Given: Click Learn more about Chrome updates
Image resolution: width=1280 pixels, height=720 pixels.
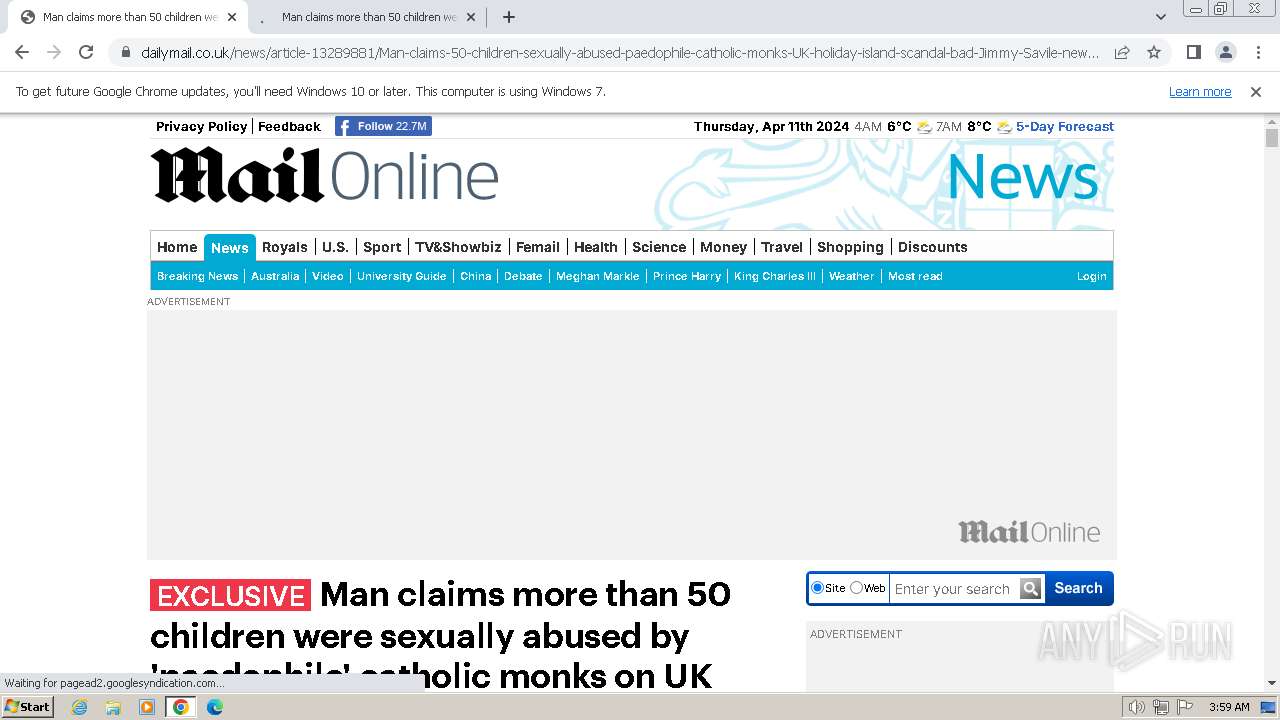Looking at the screenshot, I should point(1200,92).
